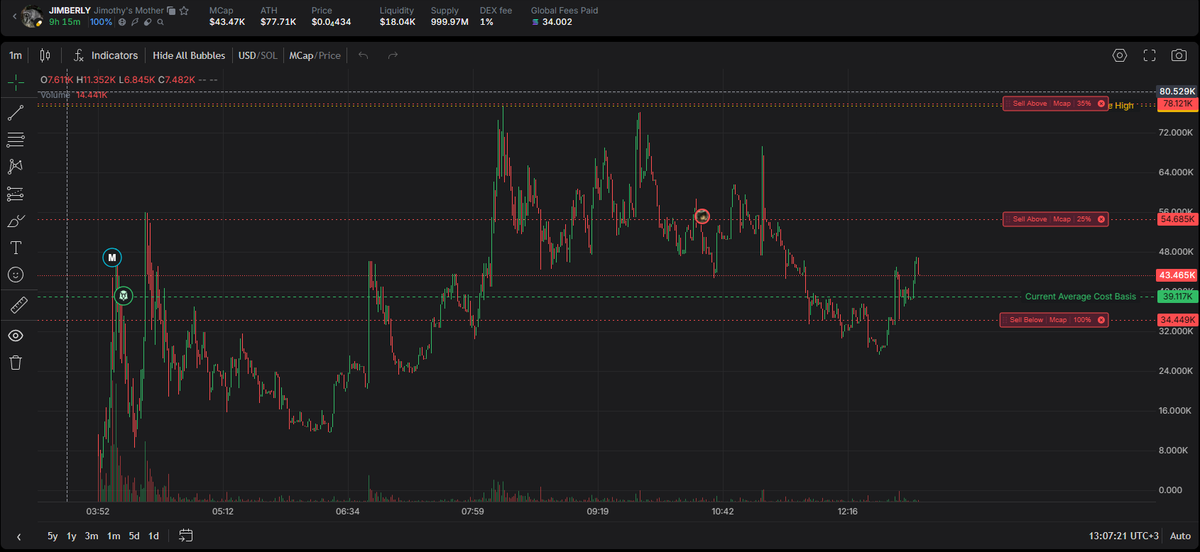1200x552 pixels.
Task: Open the emoji sticker tool
Action: coord(16,274)
